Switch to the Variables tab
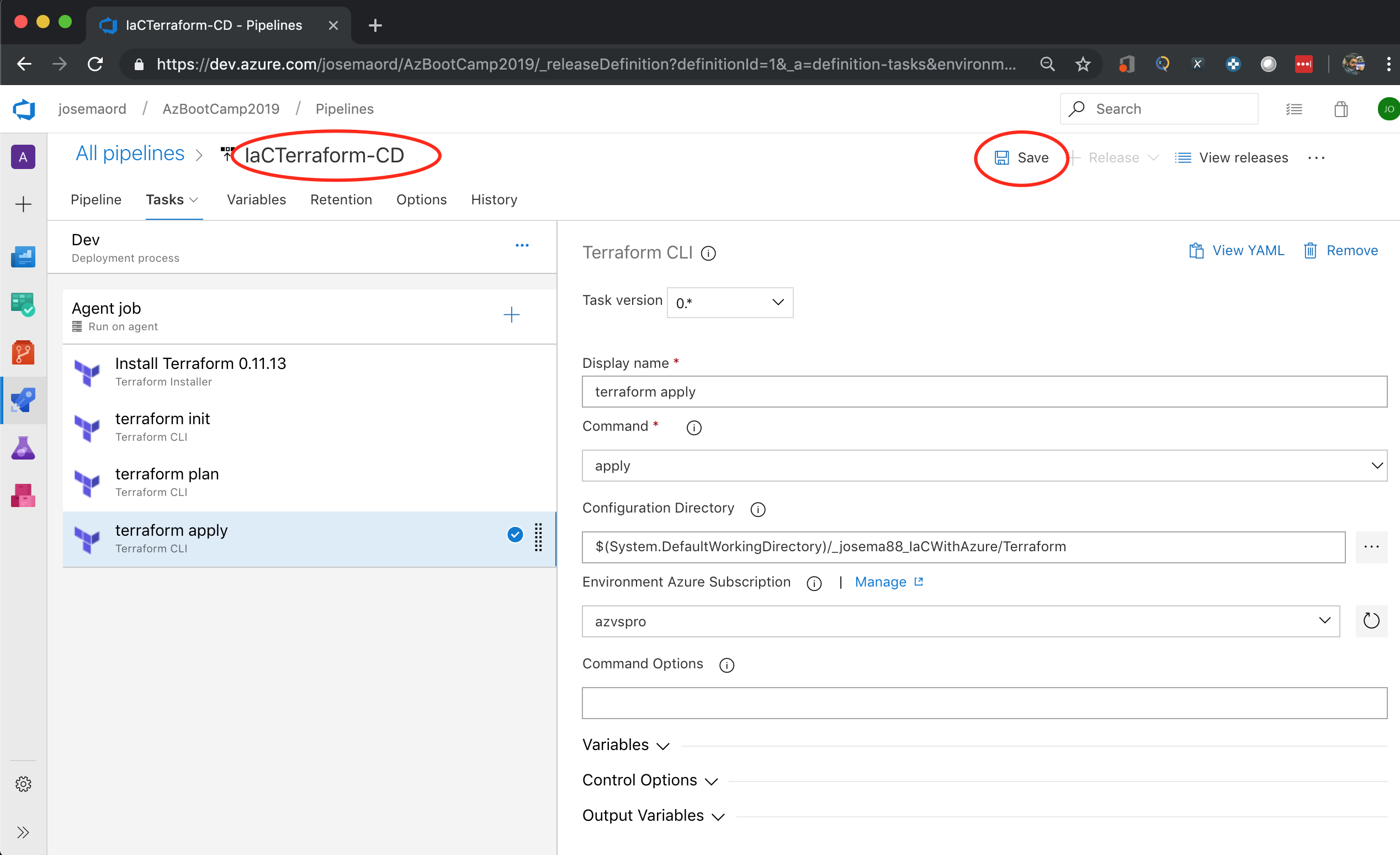This screenshot has width=1400, height=855. click(x=256, y=199)
